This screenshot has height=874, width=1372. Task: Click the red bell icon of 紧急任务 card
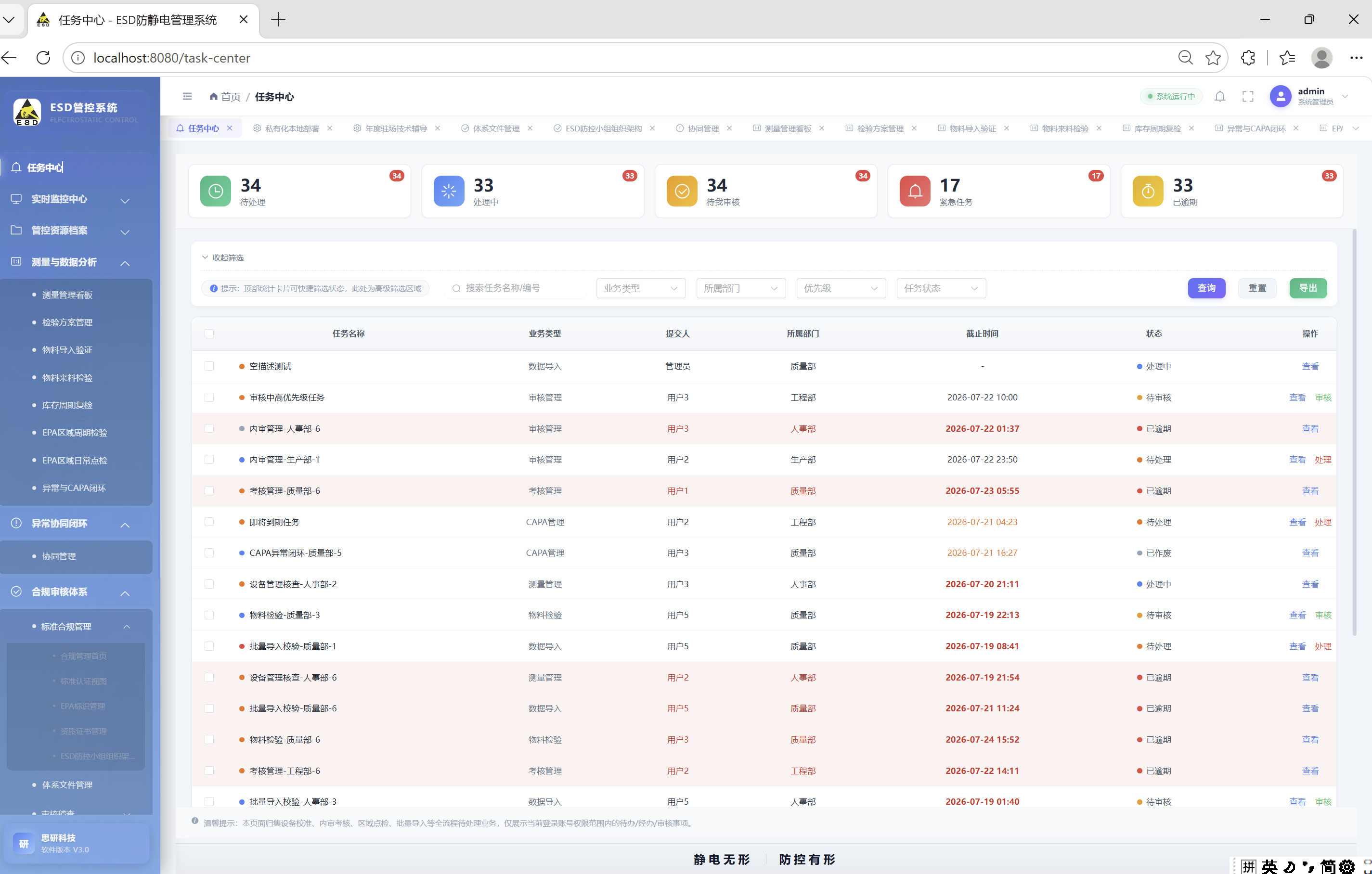pos(915,191)
